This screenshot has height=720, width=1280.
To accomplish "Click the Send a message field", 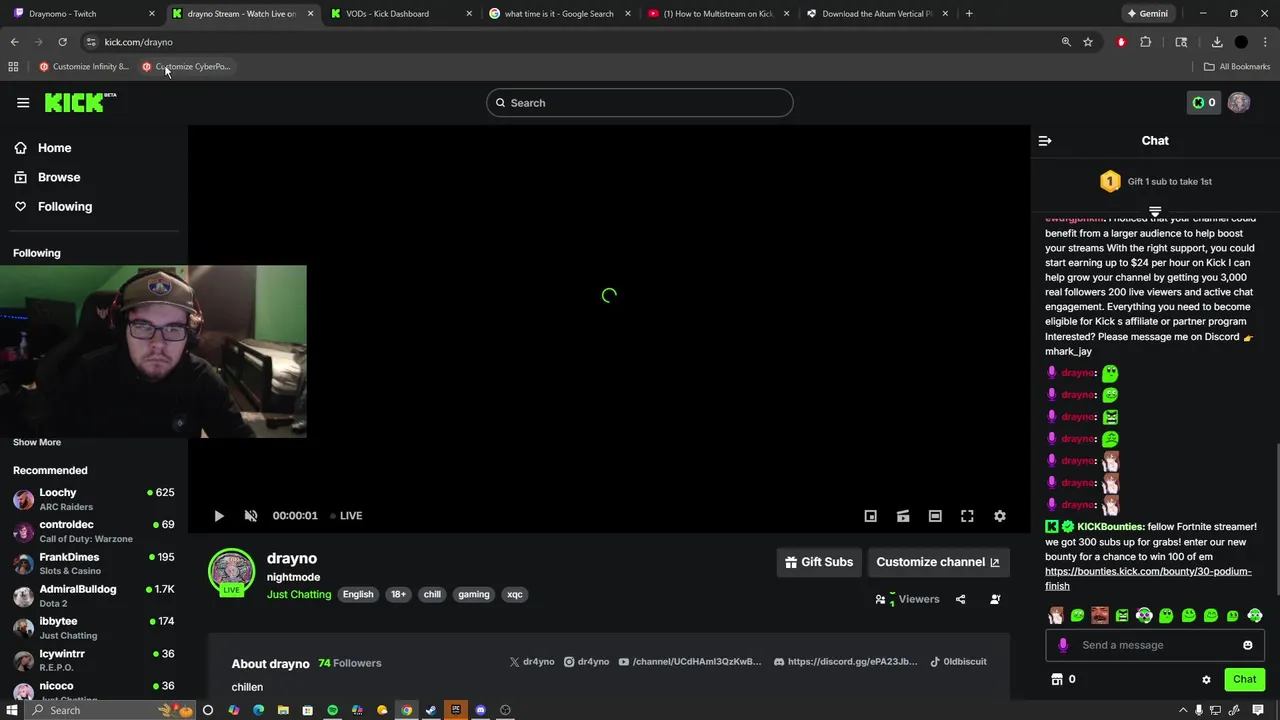I will click(1155, 645).
